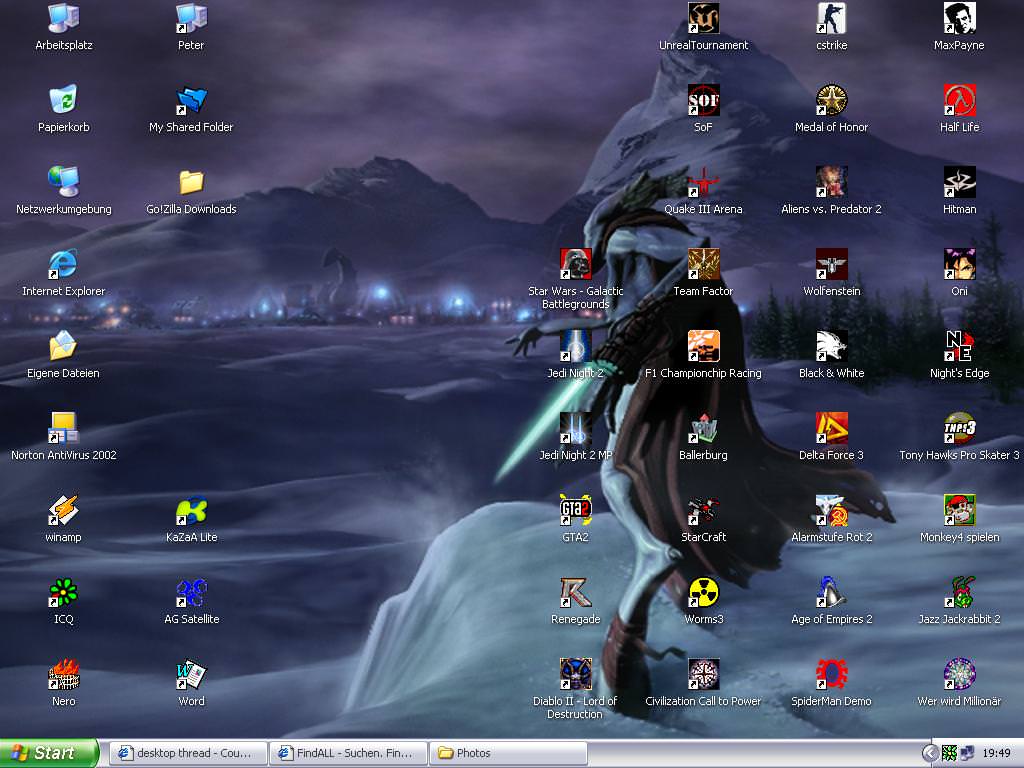Image resolution: width=1024 pixels, height=768 pixels.
Task: Open the Start menu
Action: click(49, 753)
